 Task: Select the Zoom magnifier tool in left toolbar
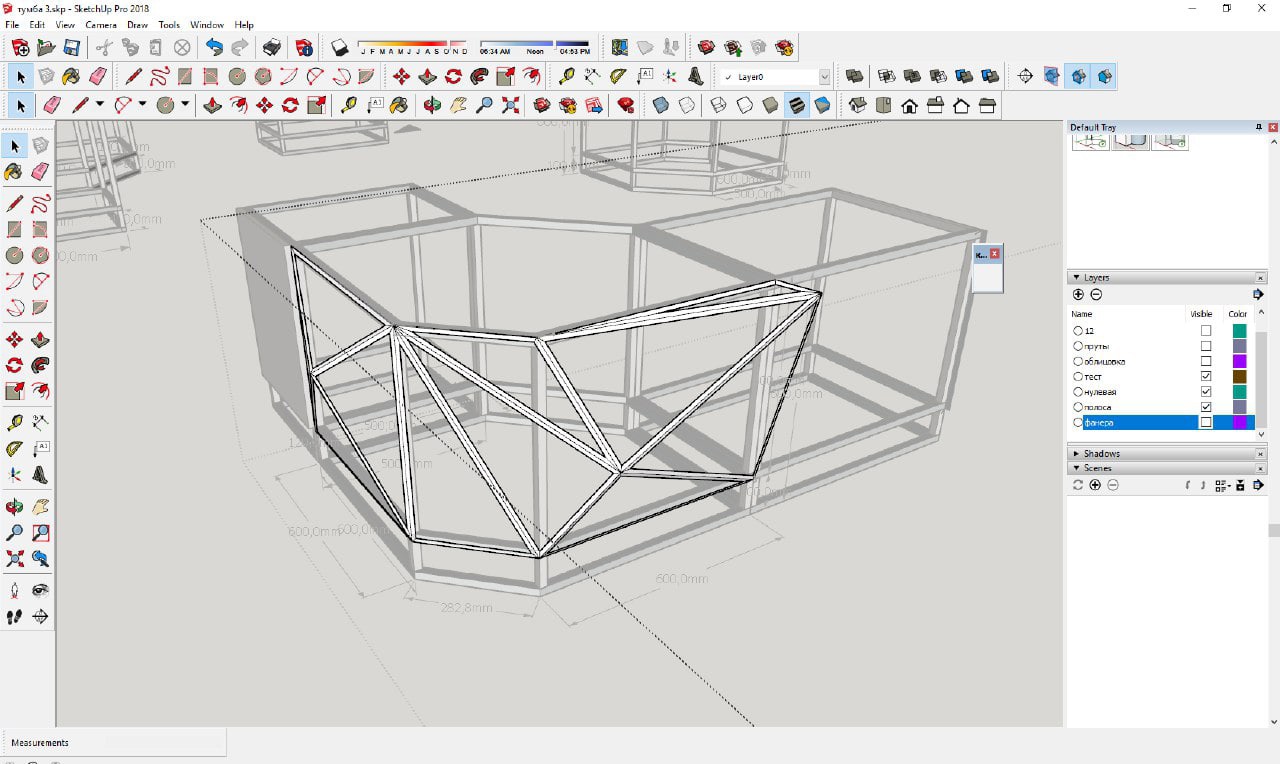pyautogui.click(x=14, y=533)
